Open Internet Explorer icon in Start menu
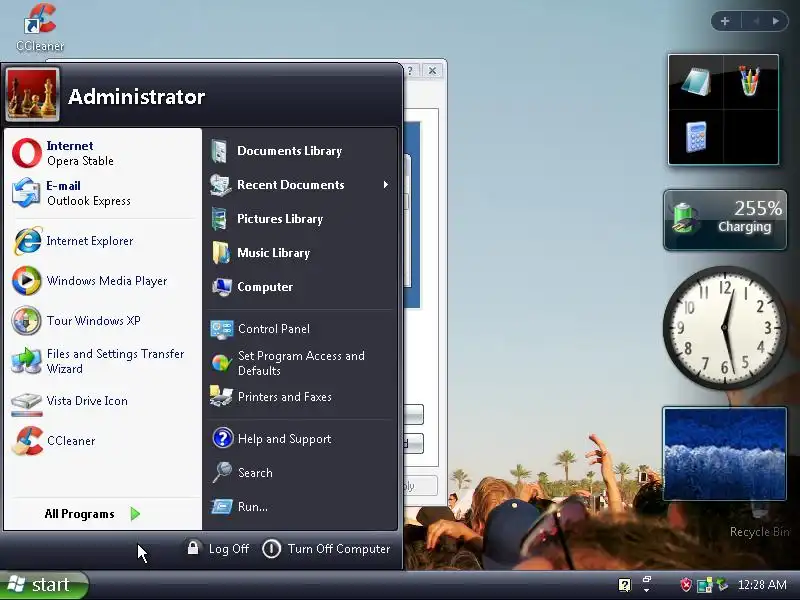This screenshot has width=800, height=600. click(x=28, y=241)
